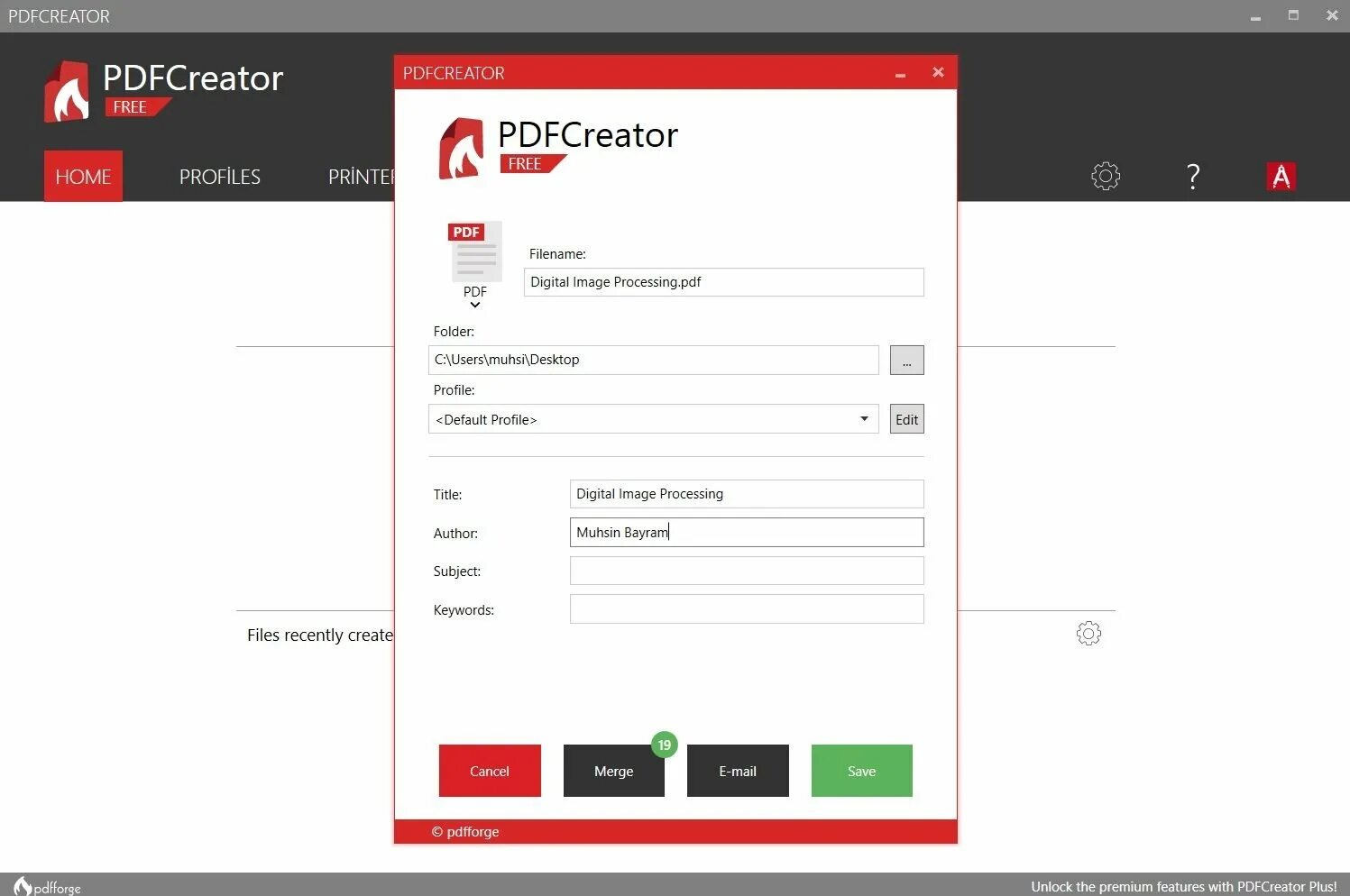Open the help question mark icon
This screenshot has height=896, width=1350.
(1193, 176)
